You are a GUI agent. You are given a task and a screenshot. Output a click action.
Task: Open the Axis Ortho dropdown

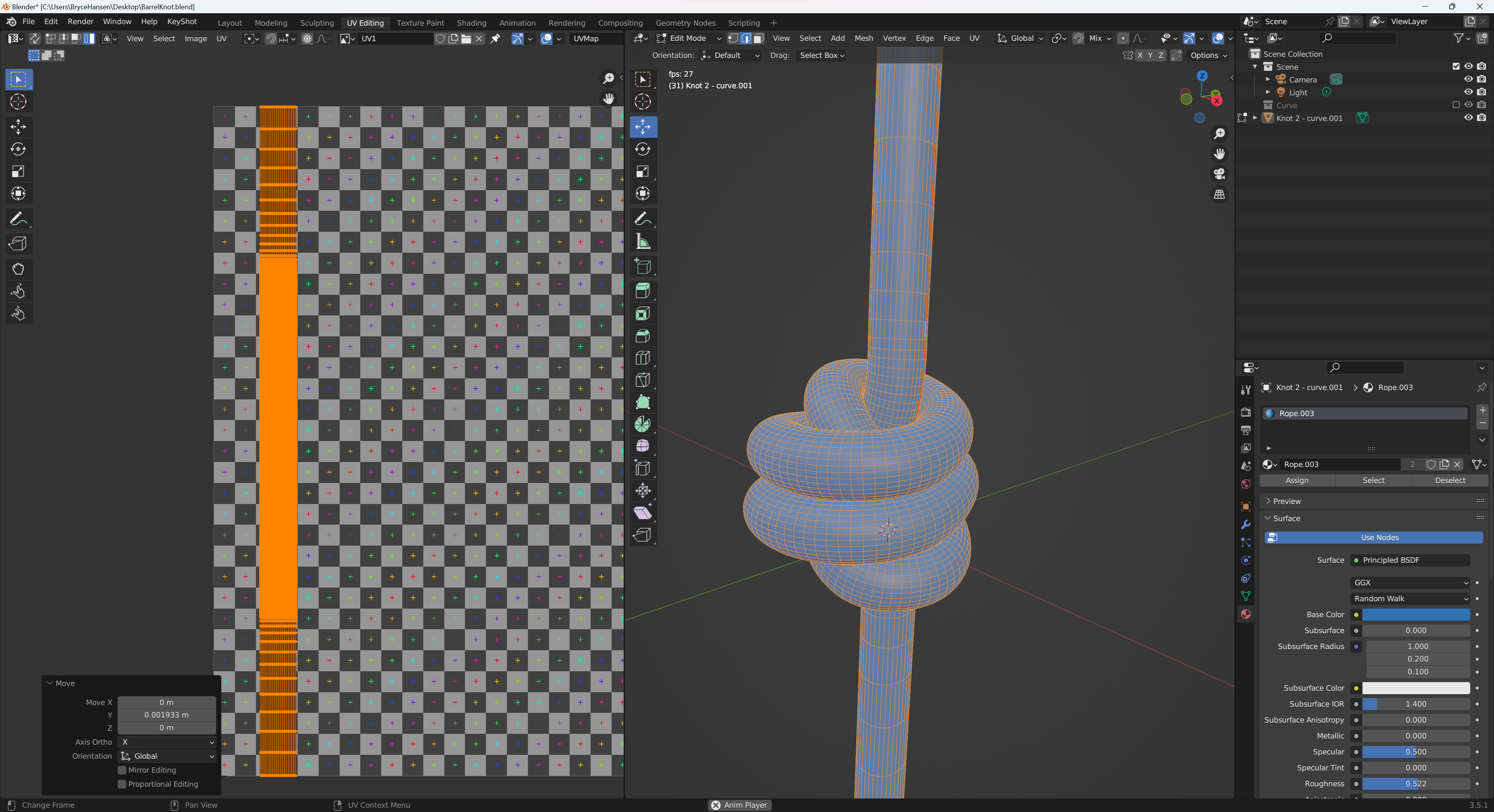[167, 742]
